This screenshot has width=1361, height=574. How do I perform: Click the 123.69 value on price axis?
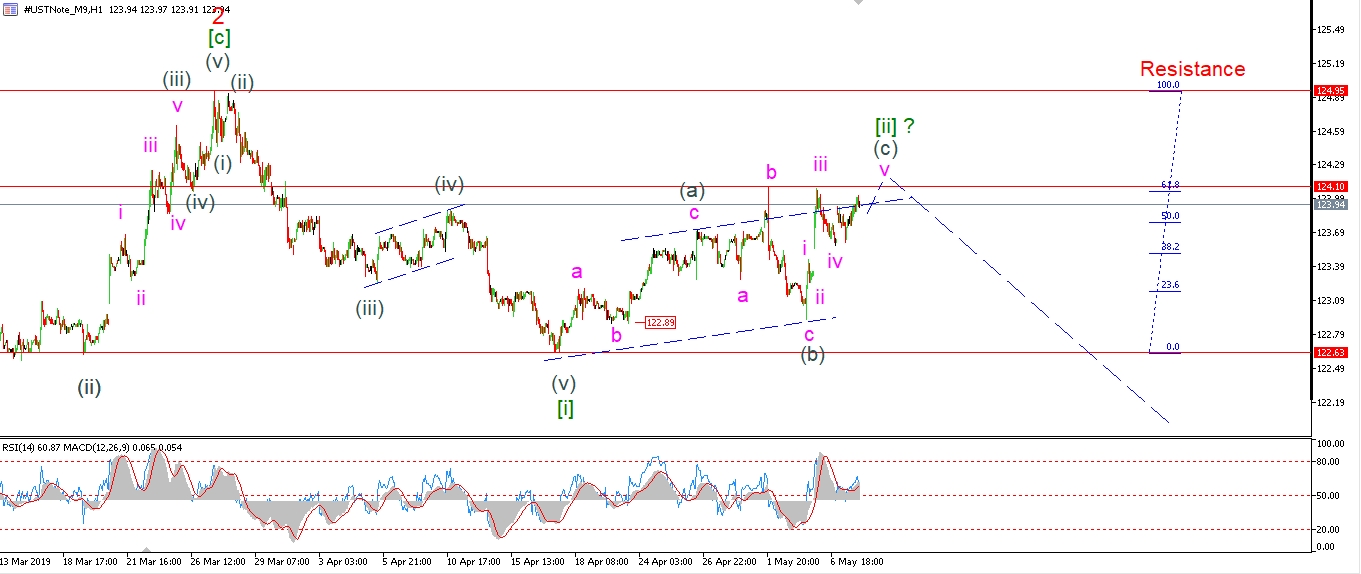(x=1332, y=233)
